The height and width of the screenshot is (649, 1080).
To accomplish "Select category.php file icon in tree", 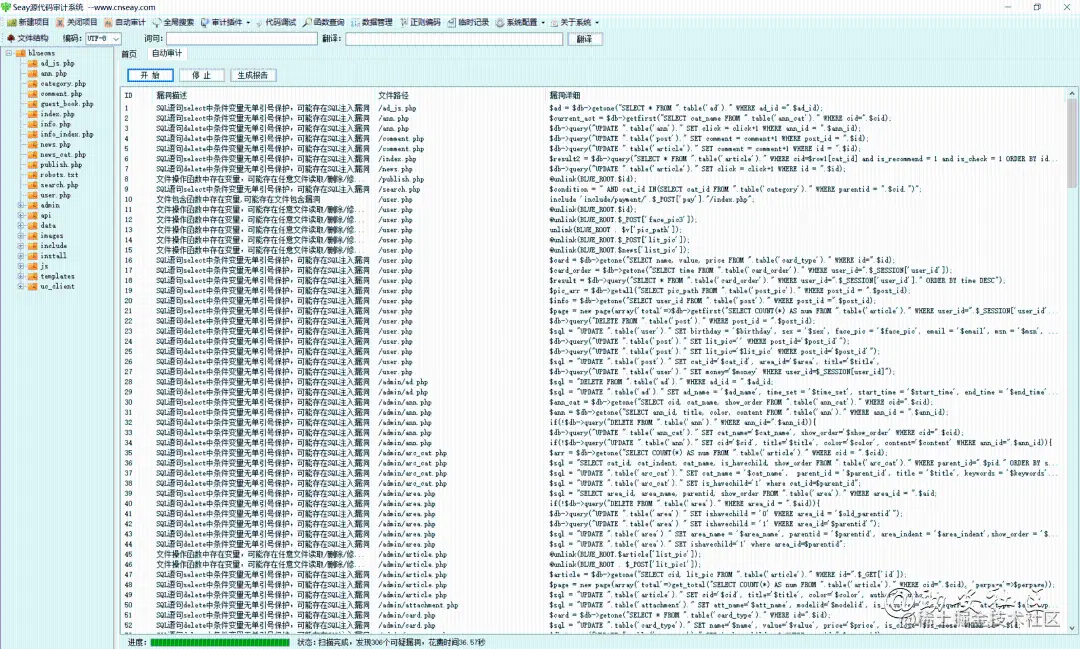I will 32,83.
